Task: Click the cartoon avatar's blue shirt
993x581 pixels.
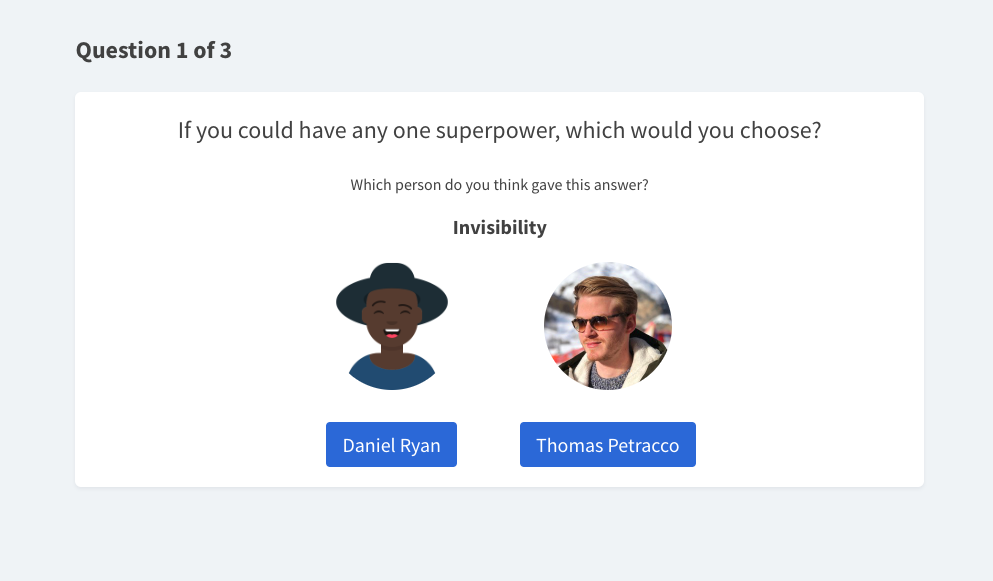Action: pos(392,374)
